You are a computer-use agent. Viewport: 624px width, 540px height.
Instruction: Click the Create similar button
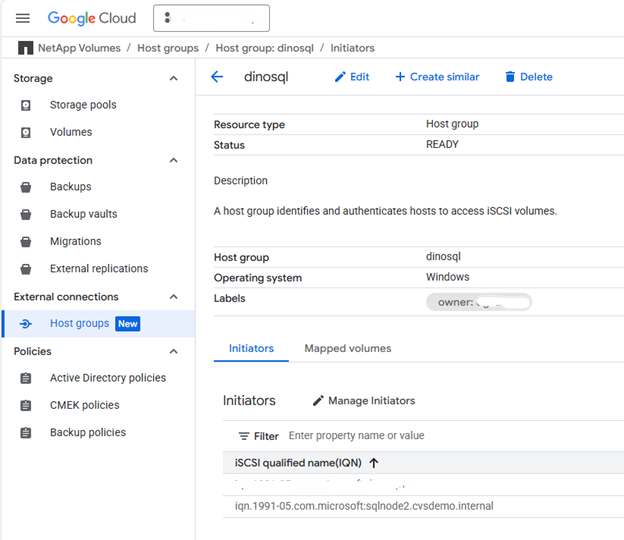[437, 77]
